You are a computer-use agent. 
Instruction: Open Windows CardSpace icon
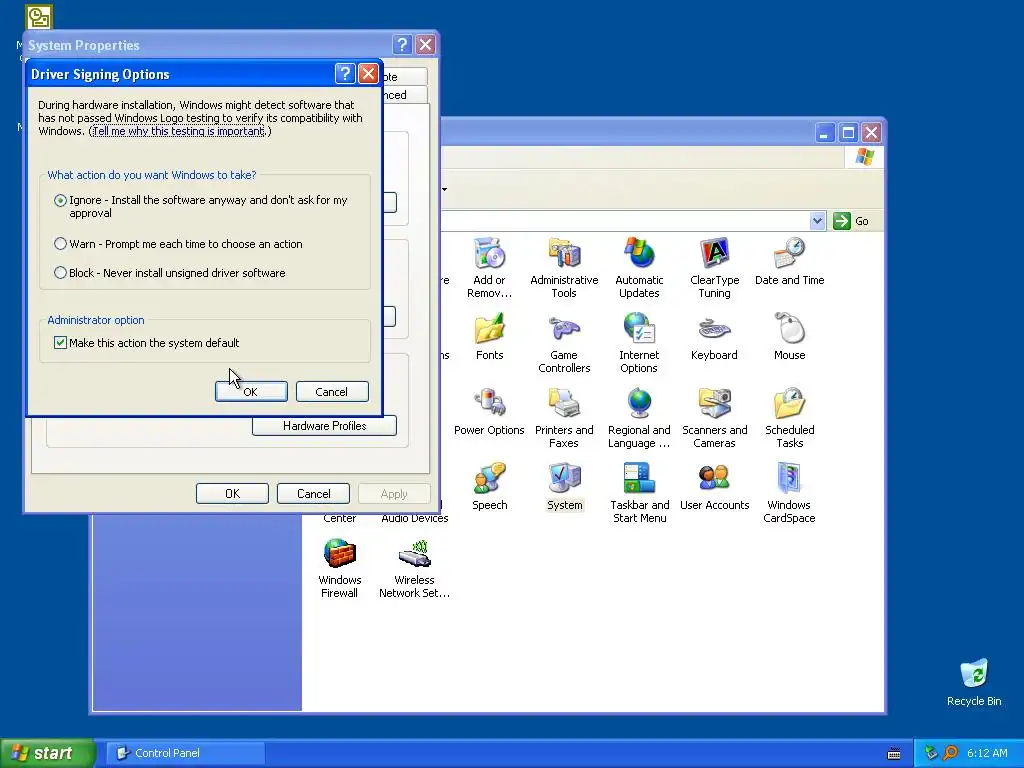tap(790, 479)
